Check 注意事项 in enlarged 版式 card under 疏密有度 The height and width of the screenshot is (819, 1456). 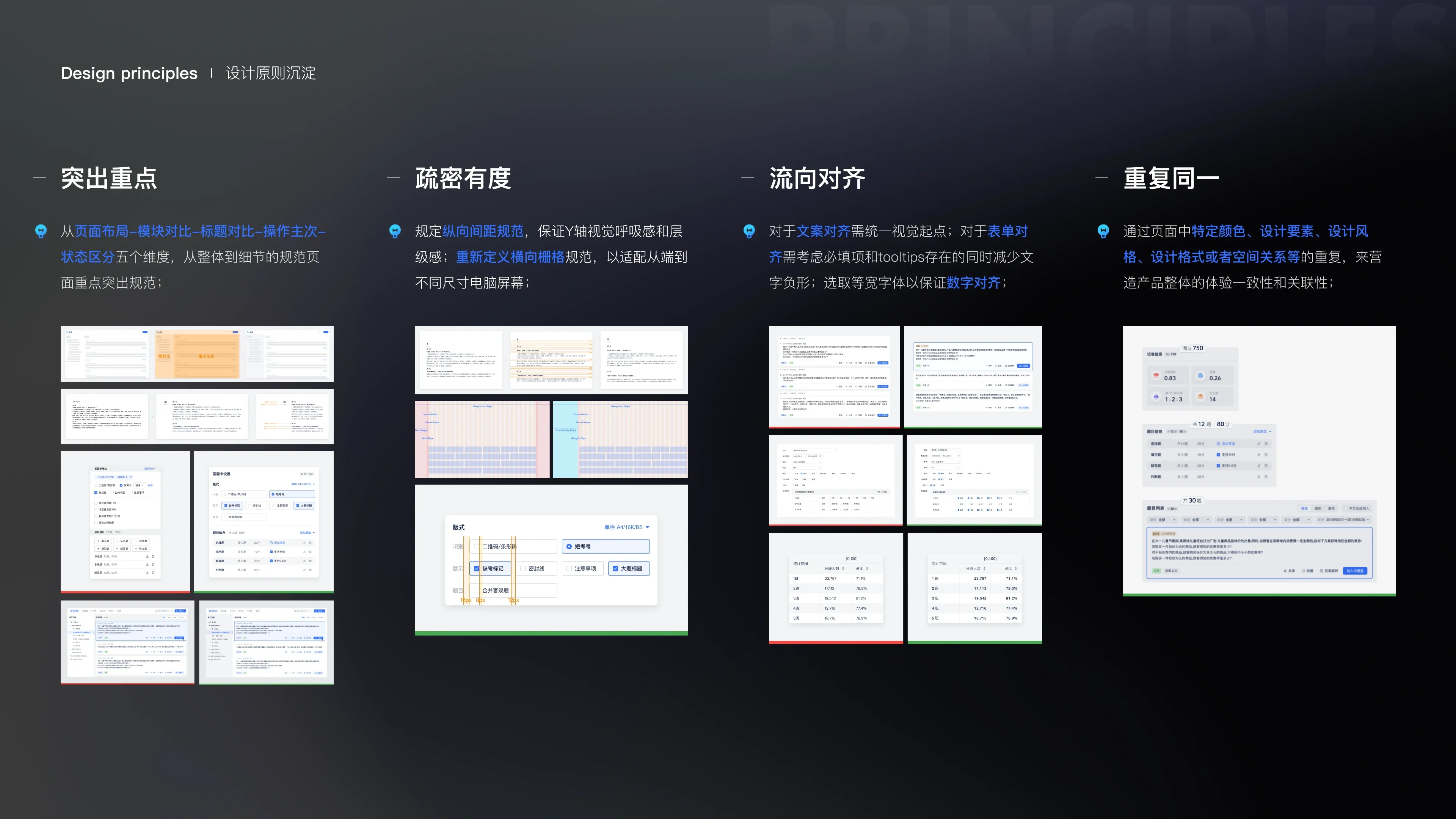tap(569, 568)
